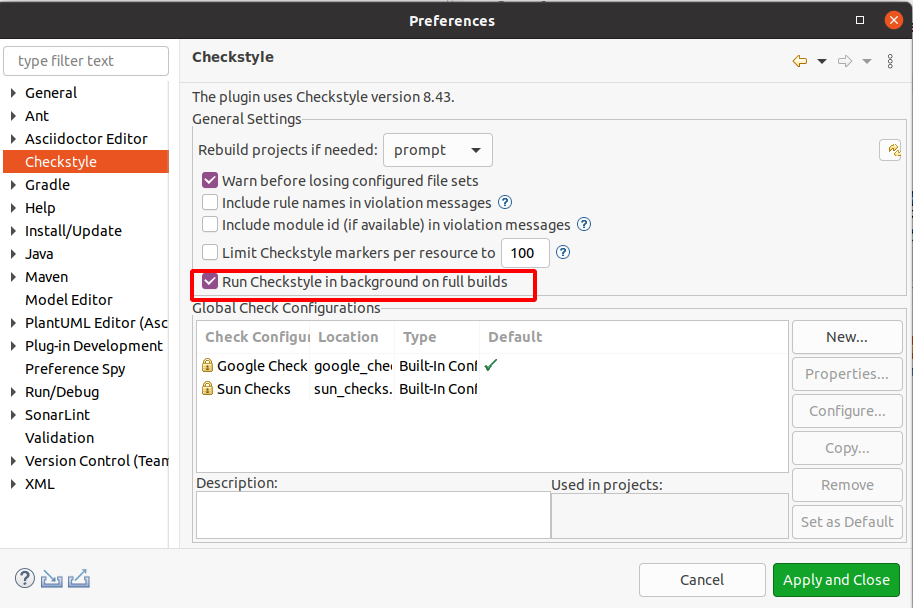The width and height of the screenshot is (913, 608).
Task: Click the Check Configuration column header
Action: click(x=253, y=337)
